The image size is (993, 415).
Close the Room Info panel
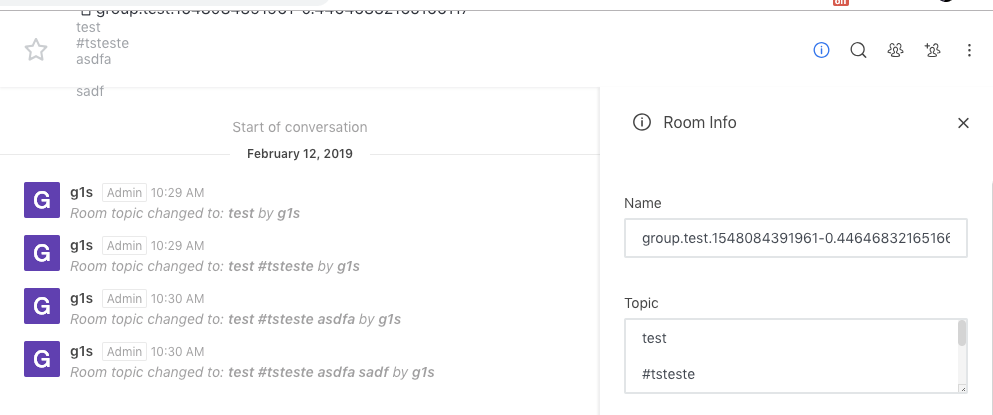[x=964, y=123]
